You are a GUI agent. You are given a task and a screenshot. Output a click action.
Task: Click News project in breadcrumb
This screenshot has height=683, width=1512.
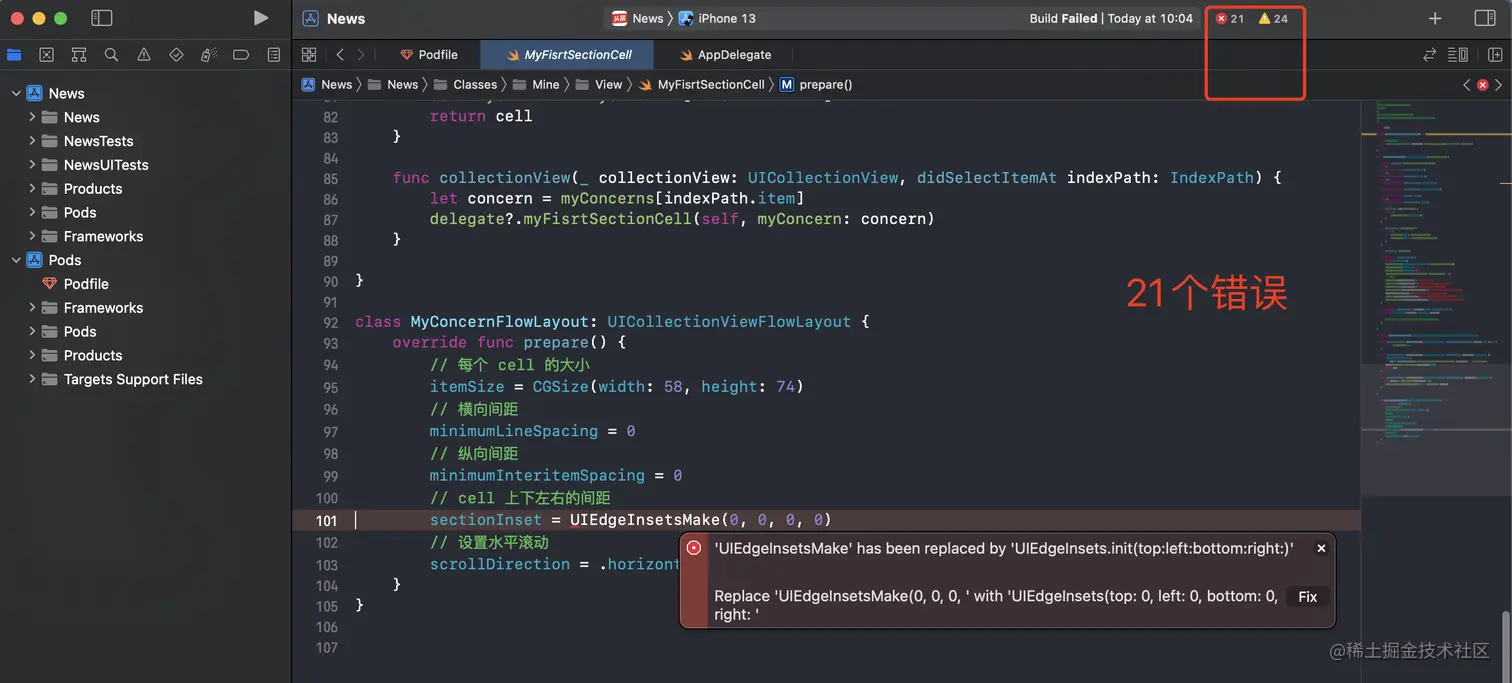click(x=327, y=85)
